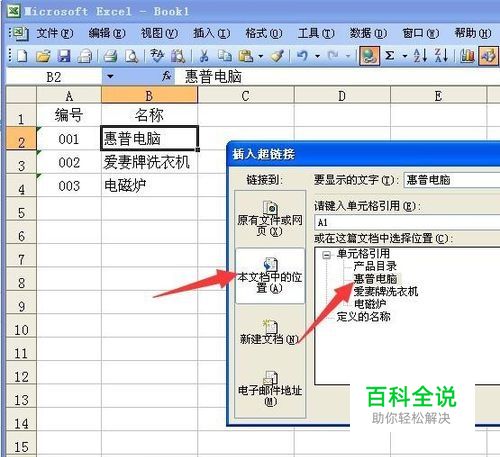
Task: Undo last action with the Undo arrow
Action: tap(302, 56)
